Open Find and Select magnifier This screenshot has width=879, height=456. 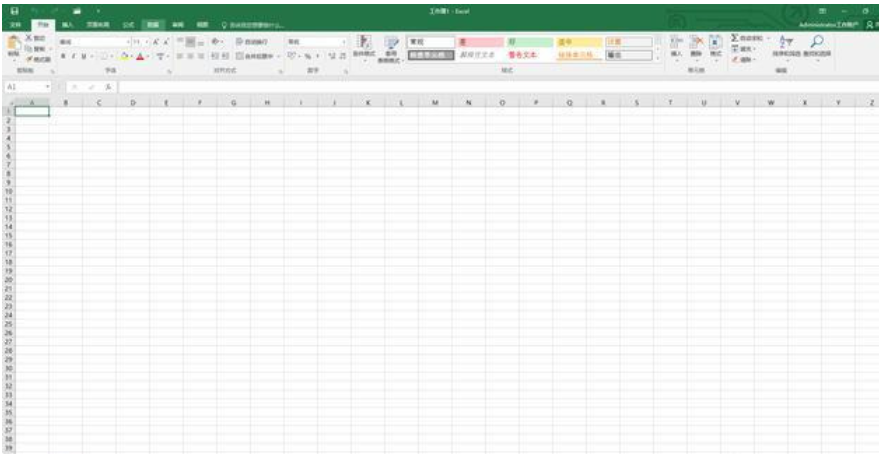[x=817, y=47]
